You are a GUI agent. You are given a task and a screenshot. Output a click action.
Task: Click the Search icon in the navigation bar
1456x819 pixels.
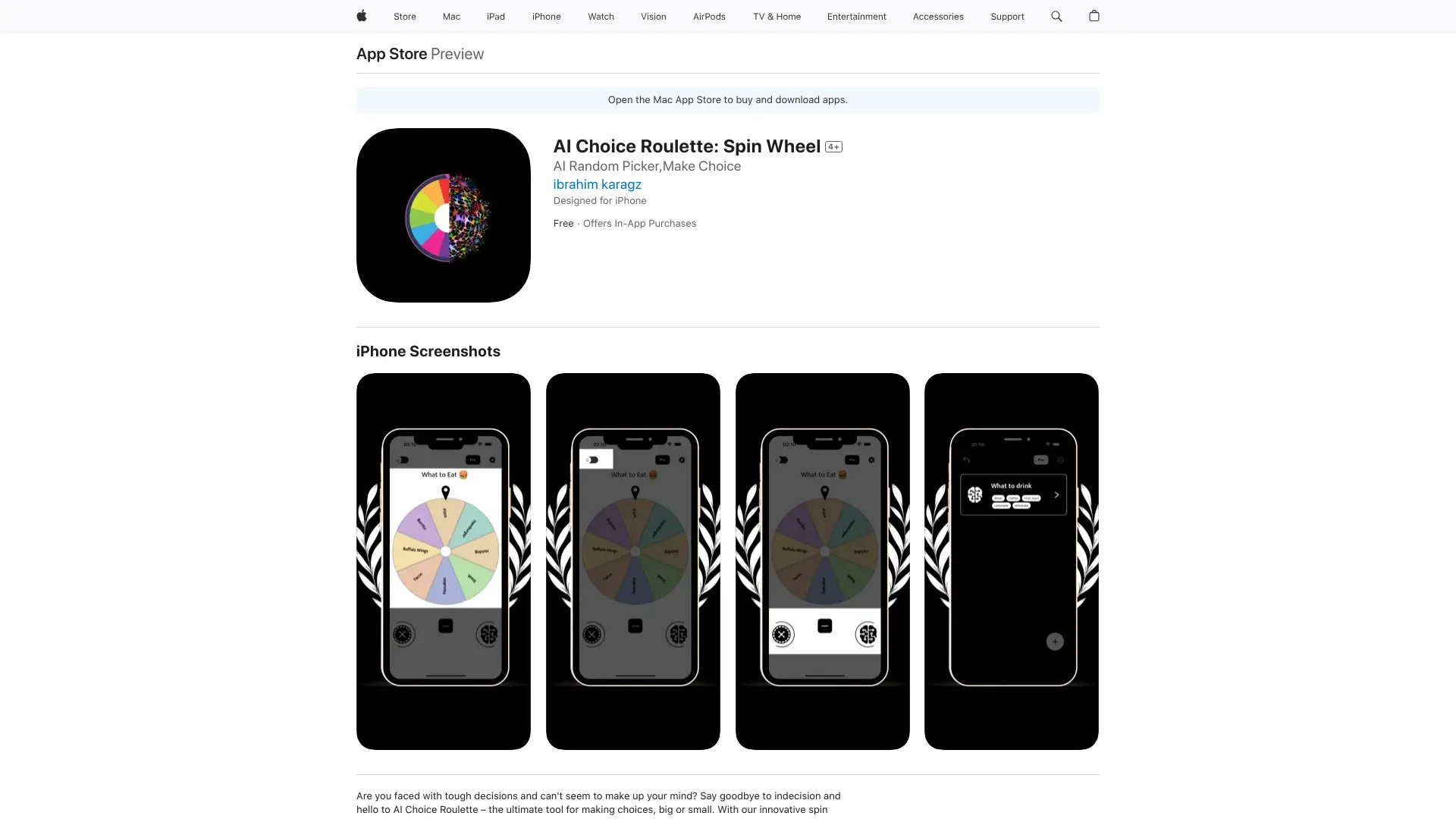[x=1056, y=16]
